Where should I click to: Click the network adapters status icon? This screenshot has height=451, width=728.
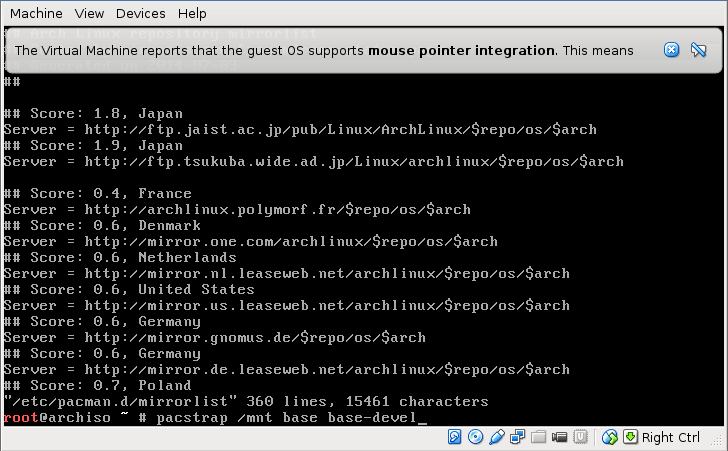point(517,437)
